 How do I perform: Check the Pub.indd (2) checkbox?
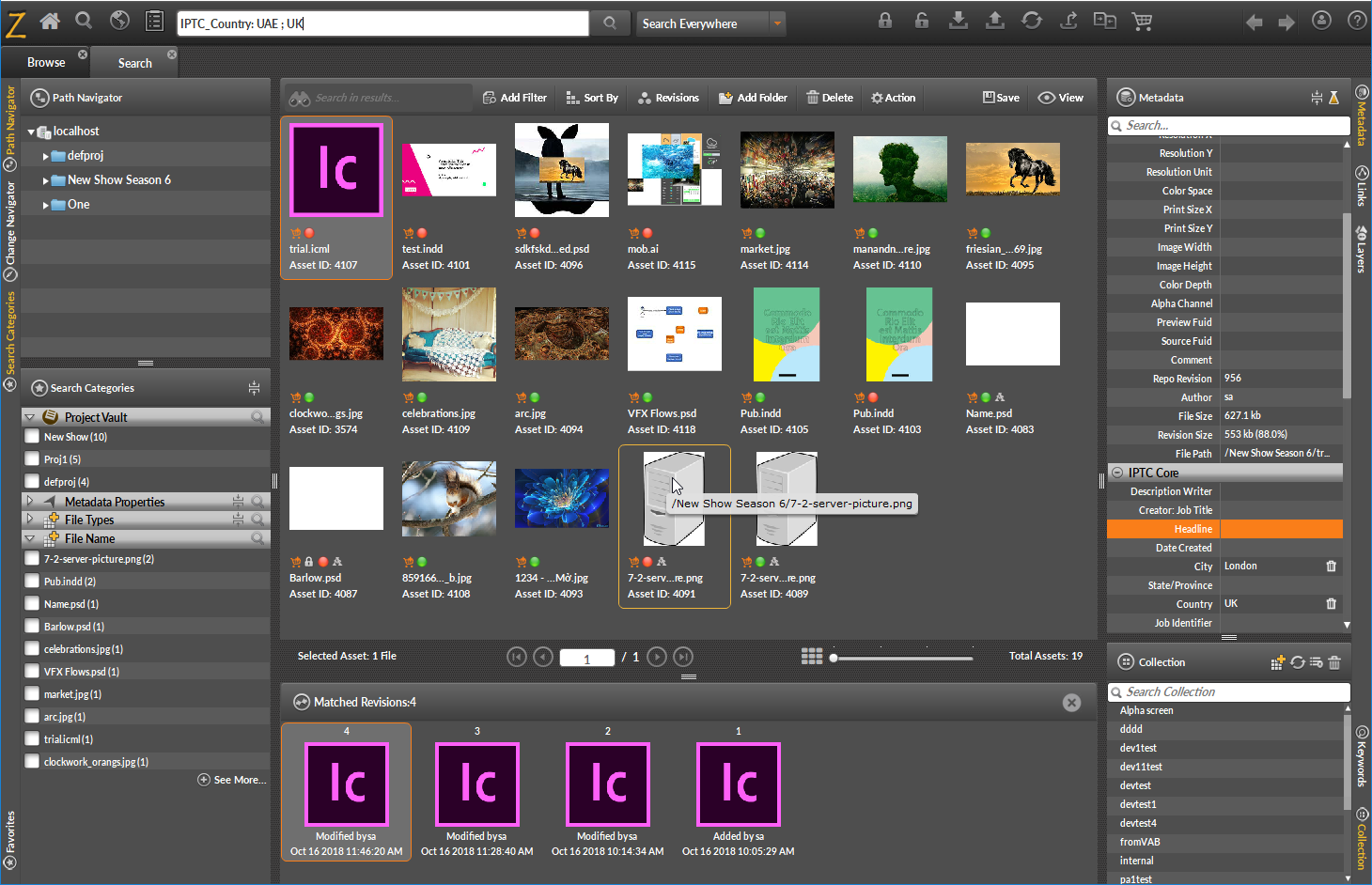click(32, 582)
